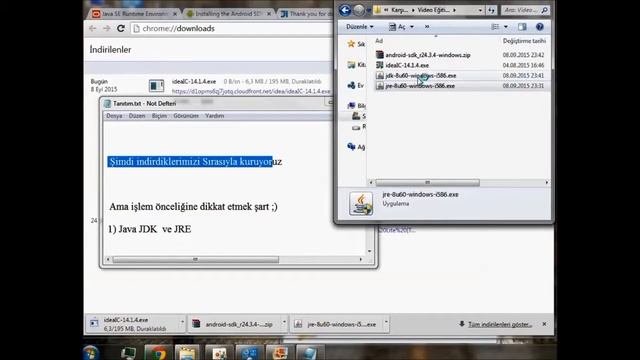Screen dimensions: 640x360
Task: Open the options arrow for the jre-8u60 download
Action: click(x=386, y=322)
